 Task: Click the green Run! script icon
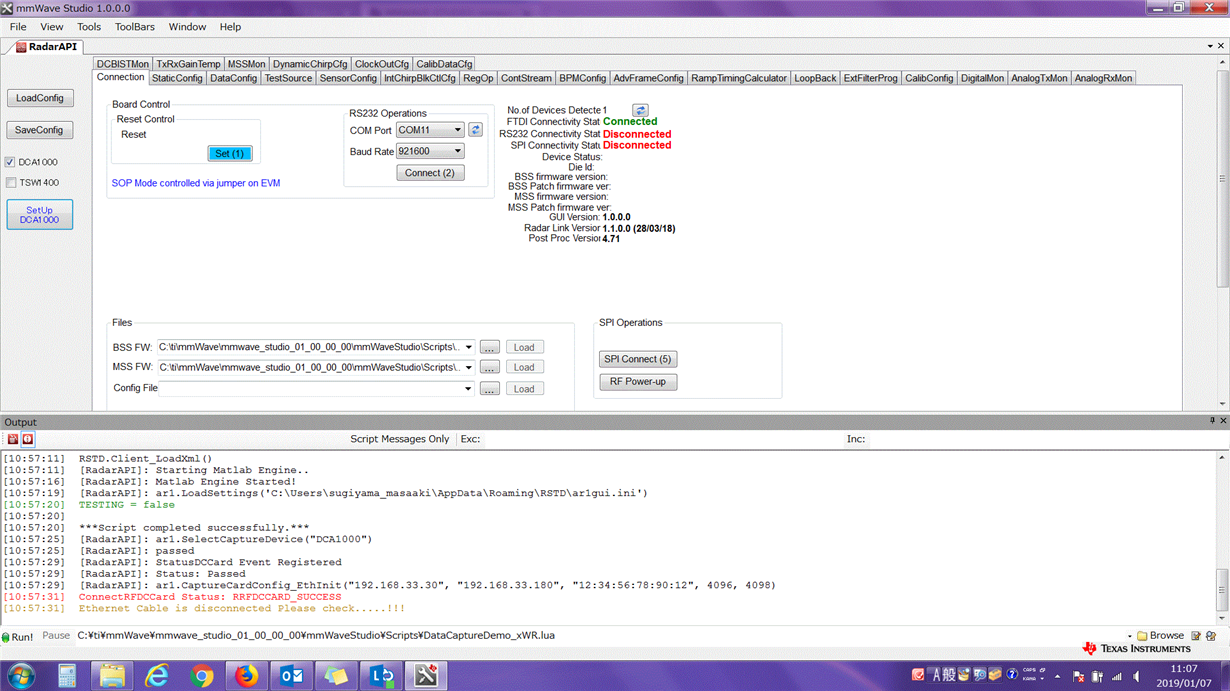tap(6, 636)
